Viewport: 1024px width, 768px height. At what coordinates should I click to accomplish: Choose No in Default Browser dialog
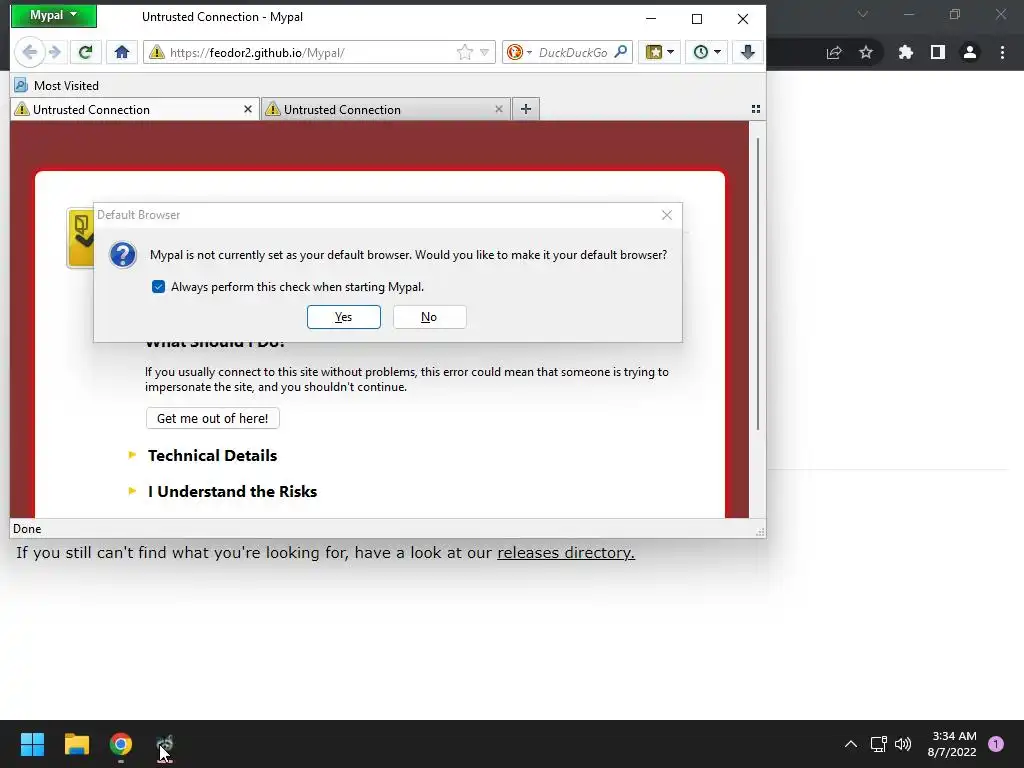pyautogui.click(x=429, y=317)
